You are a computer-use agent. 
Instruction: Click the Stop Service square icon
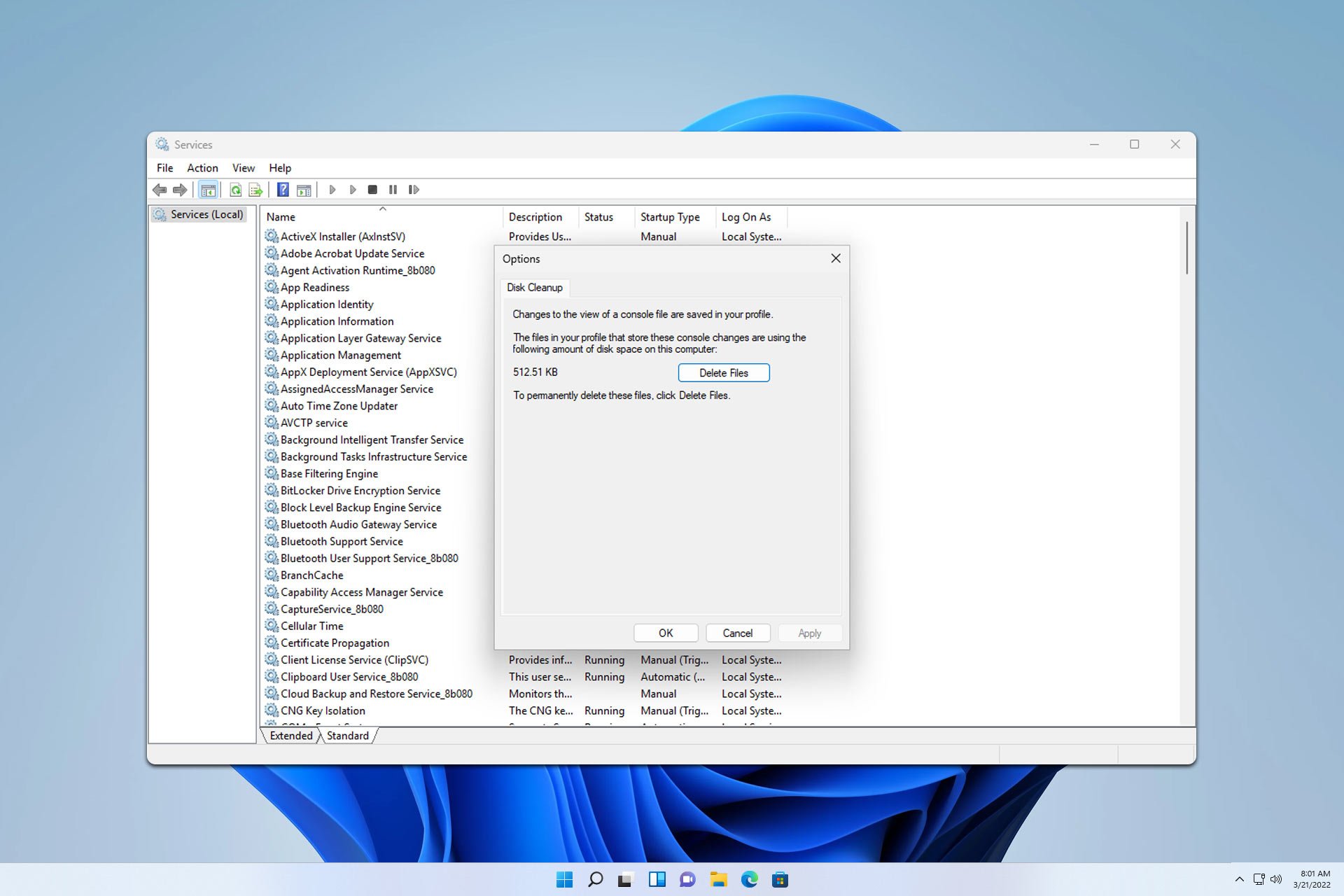tap(373, 189)
